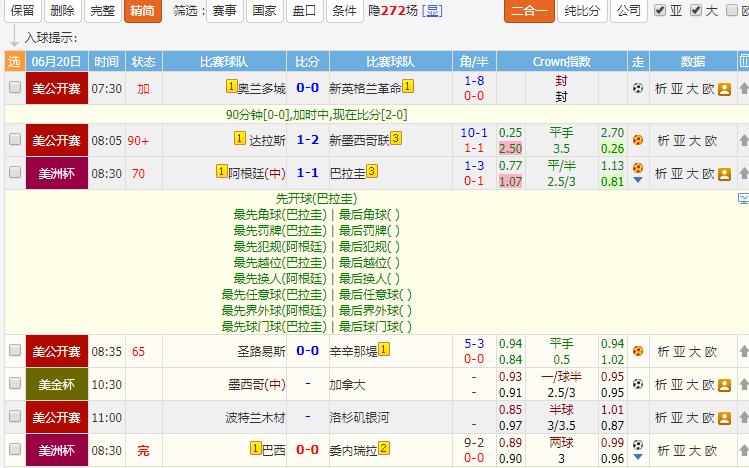Open 欧 odds for 达拉斯 match
This screenshot has height=468, width=749.
(x=711, y=141)
